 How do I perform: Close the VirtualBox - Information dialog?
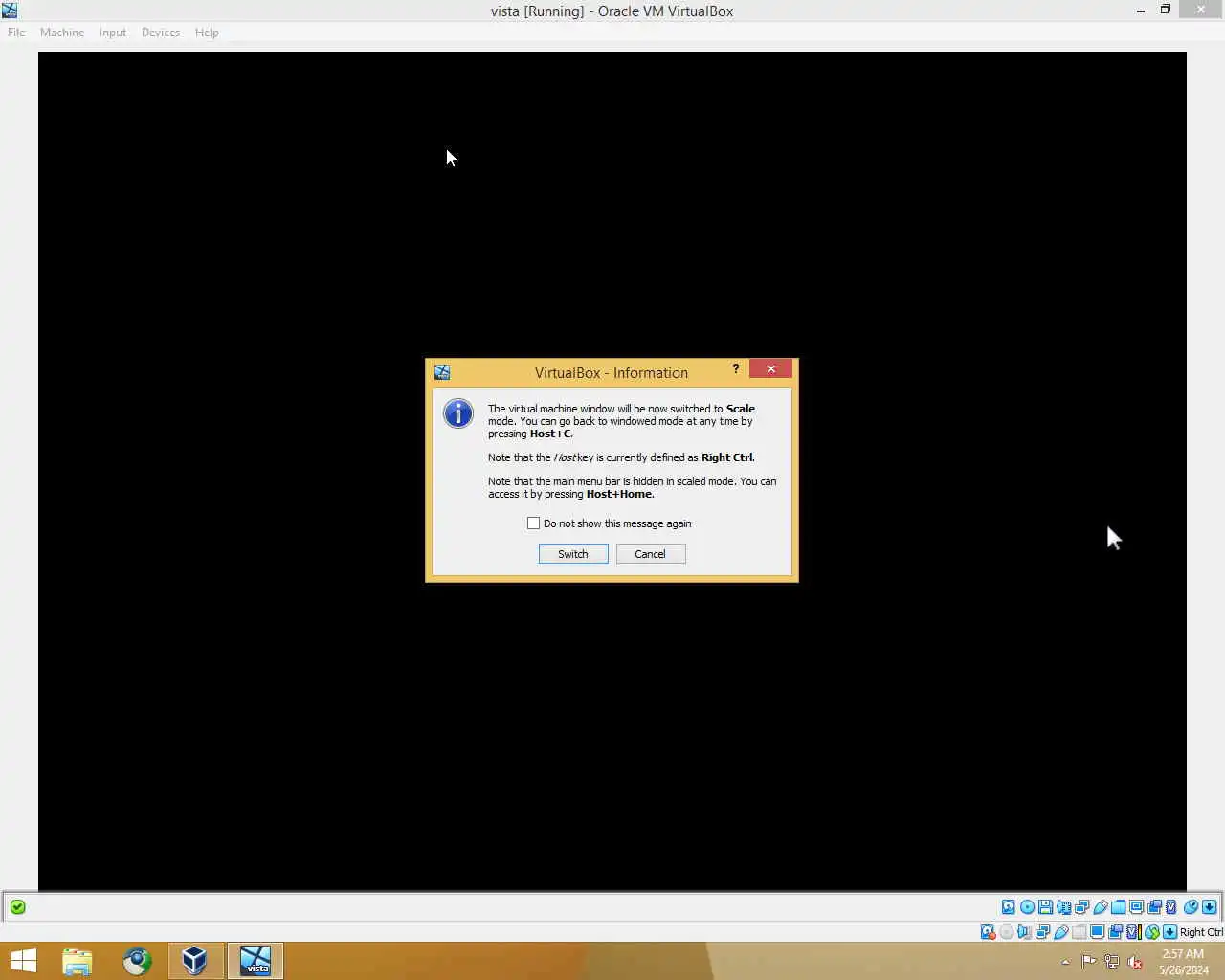click(770, 369)
